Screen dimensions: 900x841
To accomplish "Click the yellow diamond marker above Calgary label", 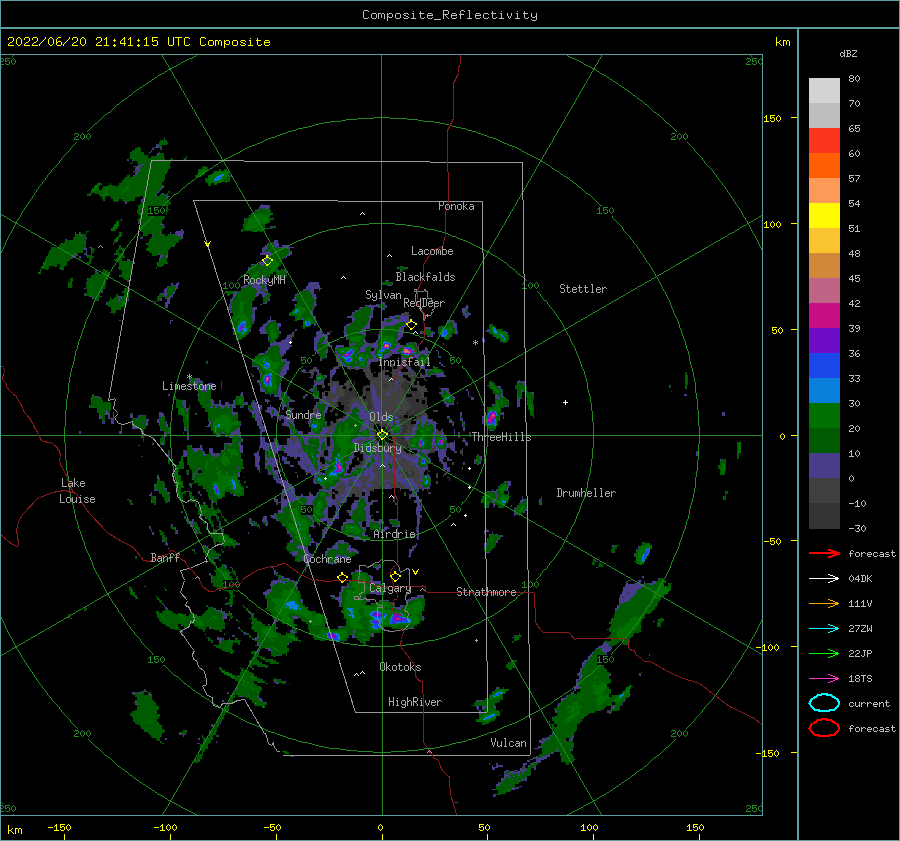I will (395, 576).
